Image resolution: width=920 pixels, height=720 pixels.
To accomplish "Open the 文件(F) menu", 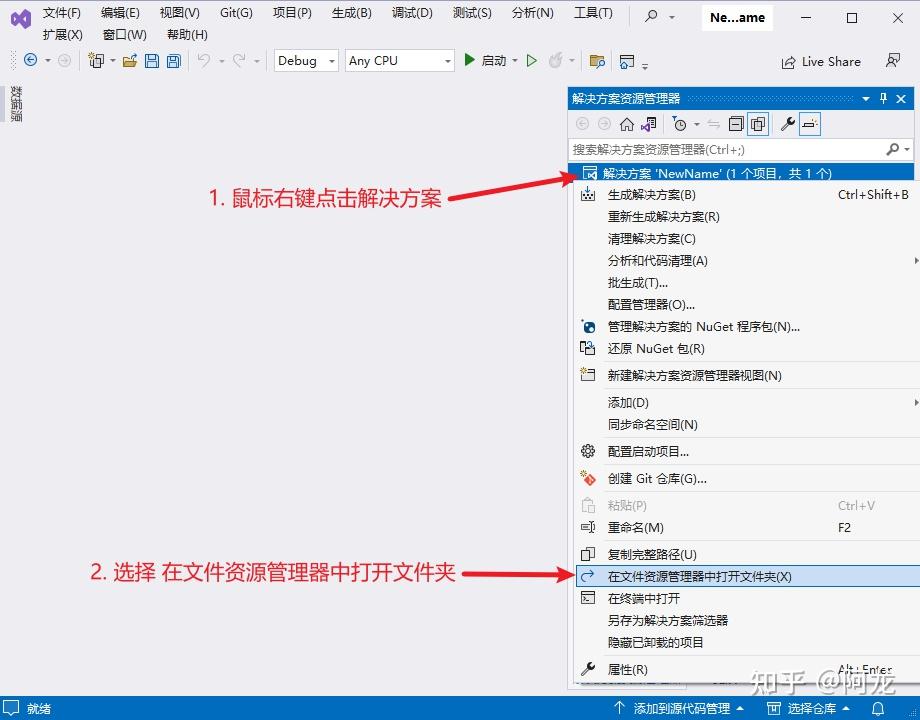I will point(61,13).
